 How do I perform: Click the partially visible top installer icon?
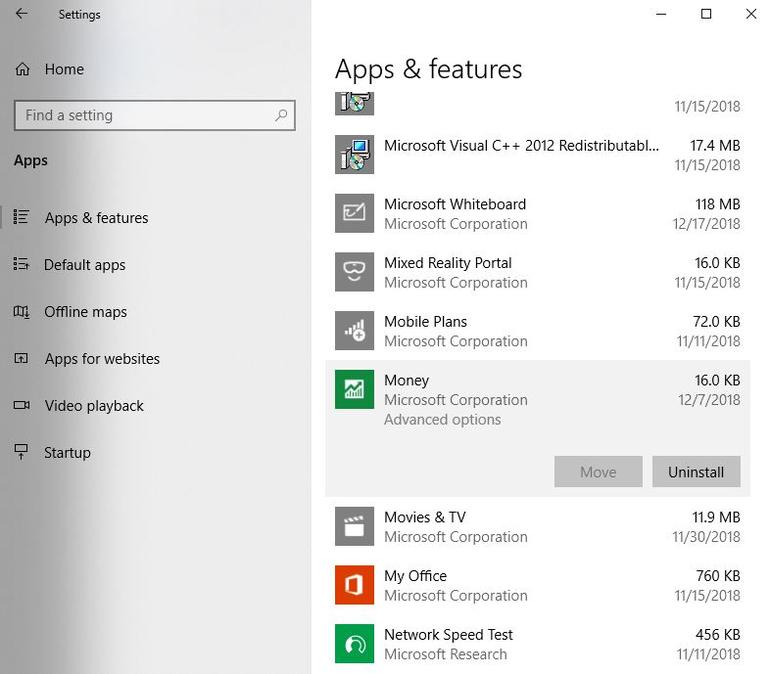(354, 104)
